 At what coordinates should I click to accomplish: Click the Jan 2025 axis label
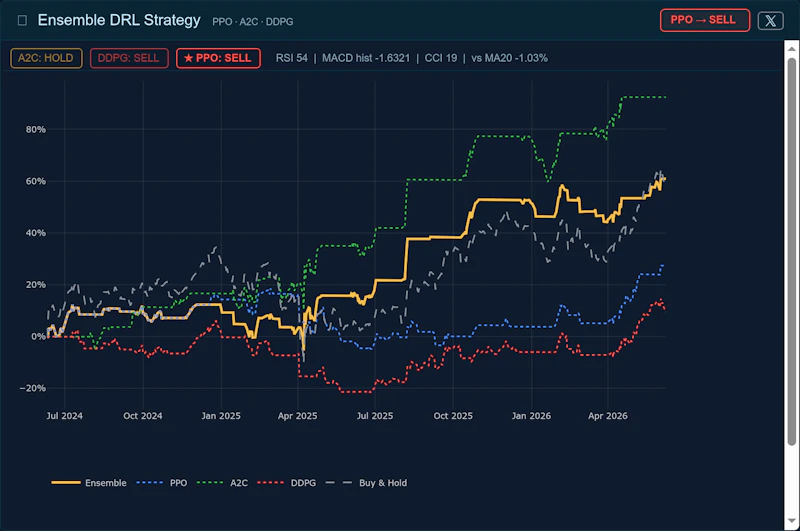click(x=221, y=416)
